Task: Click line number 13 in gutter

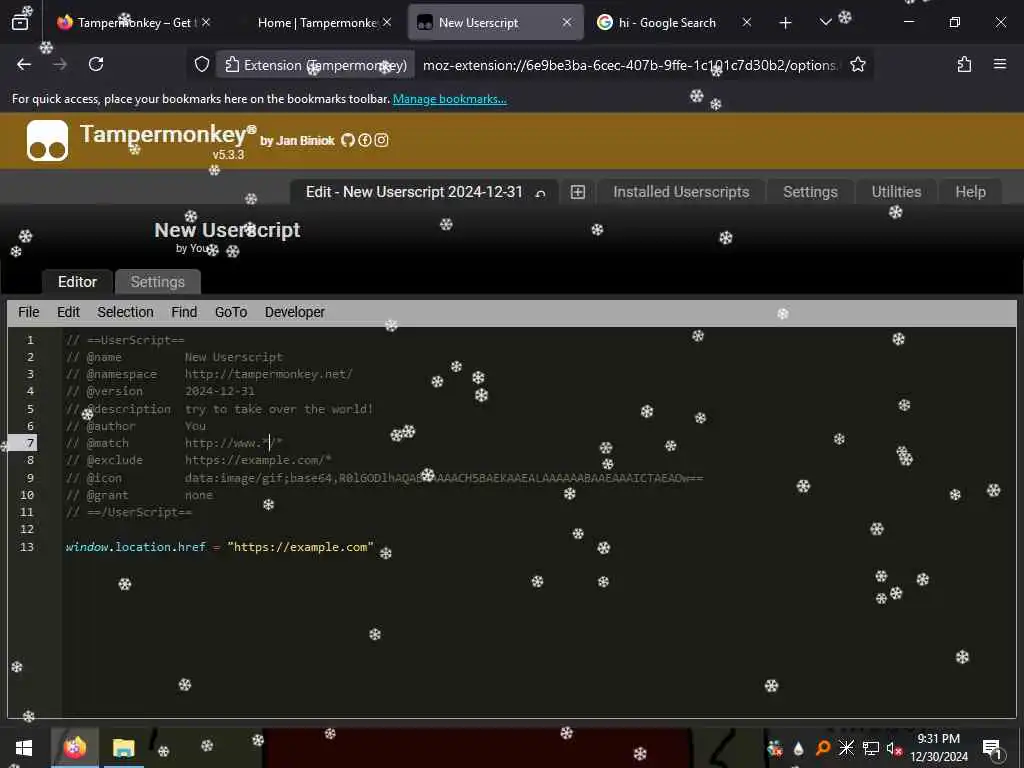Action: click(x=27, y=547)
